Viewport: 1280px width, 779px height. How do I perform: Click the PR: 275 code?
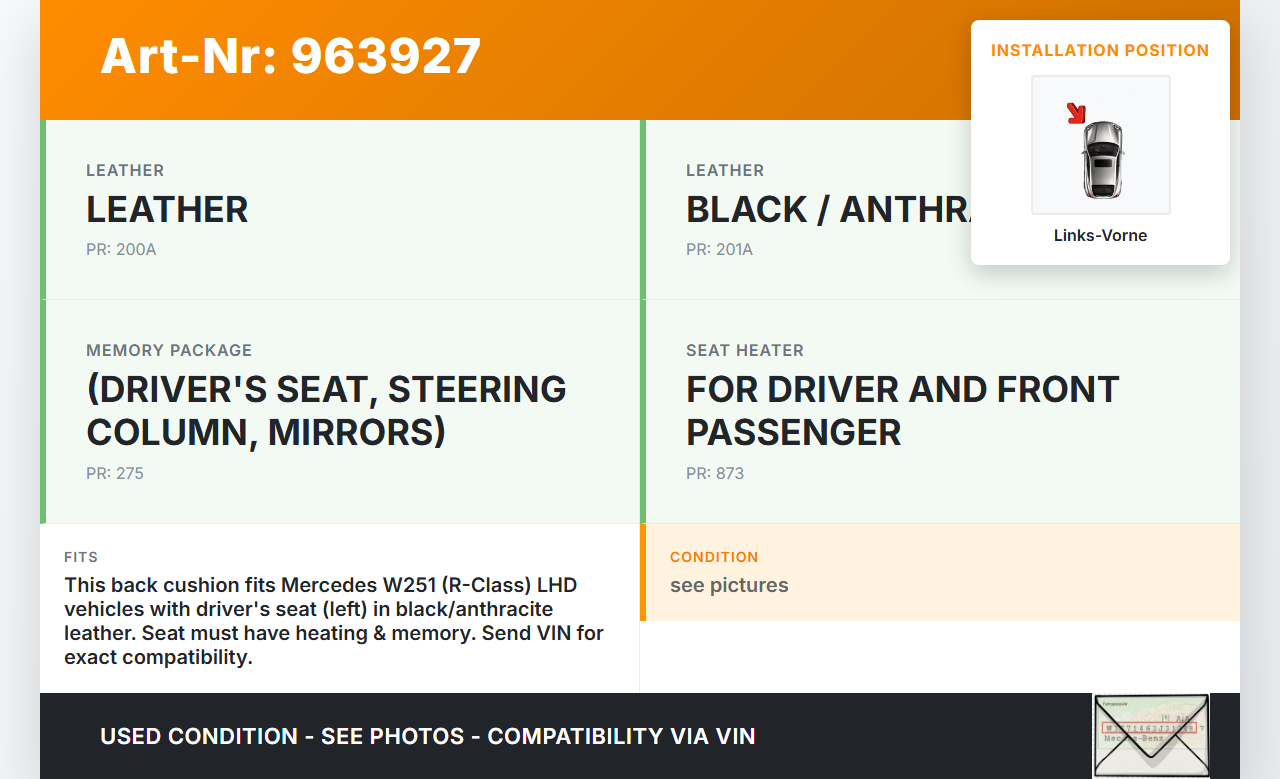[x=115, y=473]
